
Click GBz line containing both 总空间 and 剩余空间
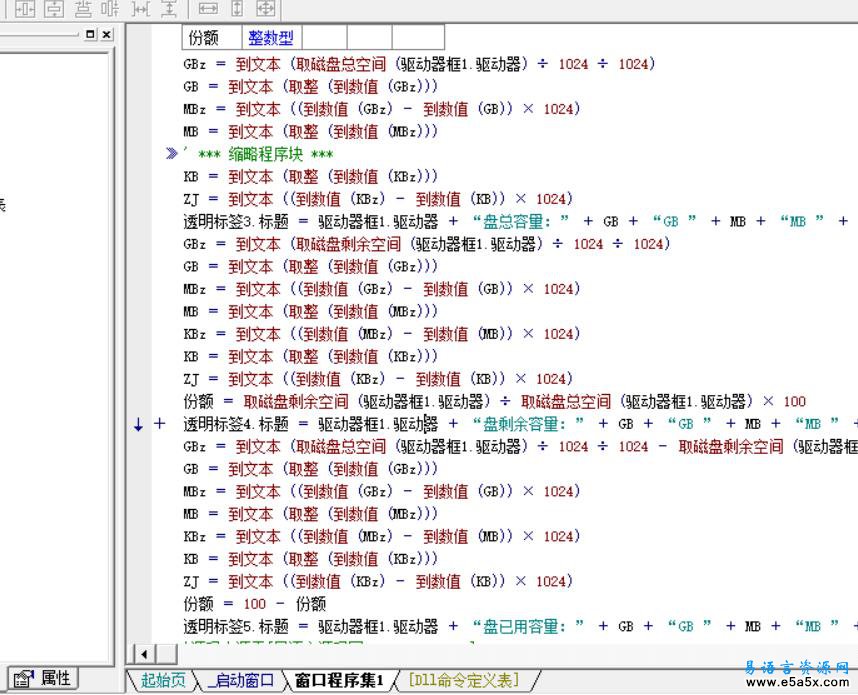point(520,446)
